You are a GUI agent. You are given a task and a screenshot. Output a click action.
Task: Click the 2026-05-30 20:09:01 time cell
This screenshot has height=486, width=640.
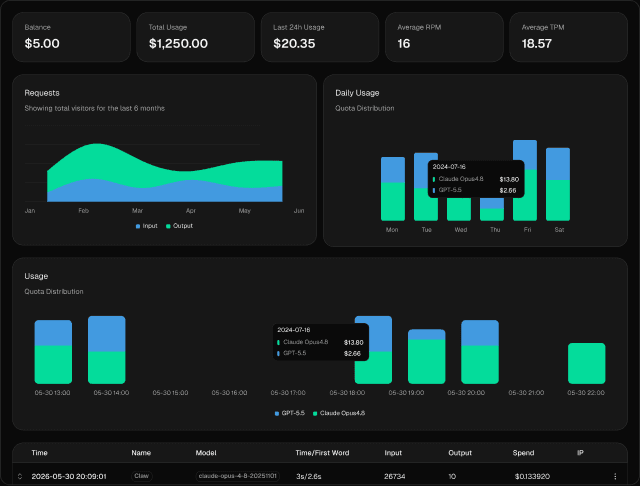69,476
